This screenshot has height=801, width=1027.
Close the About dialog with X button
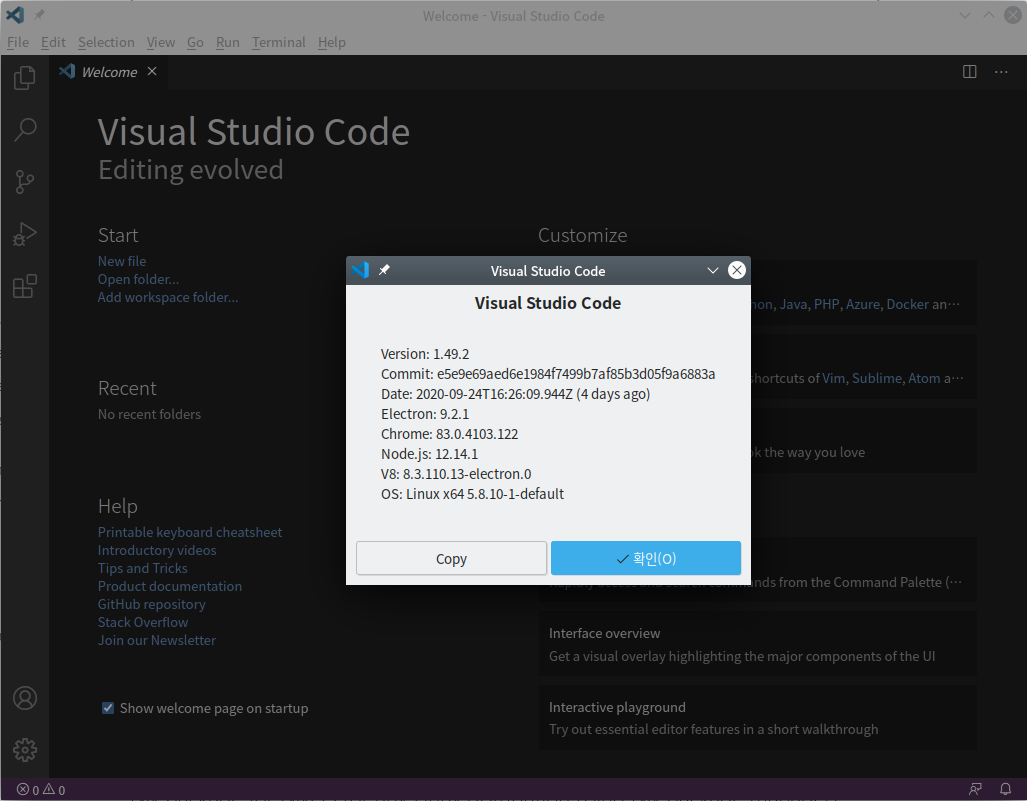tap(737, 270)
